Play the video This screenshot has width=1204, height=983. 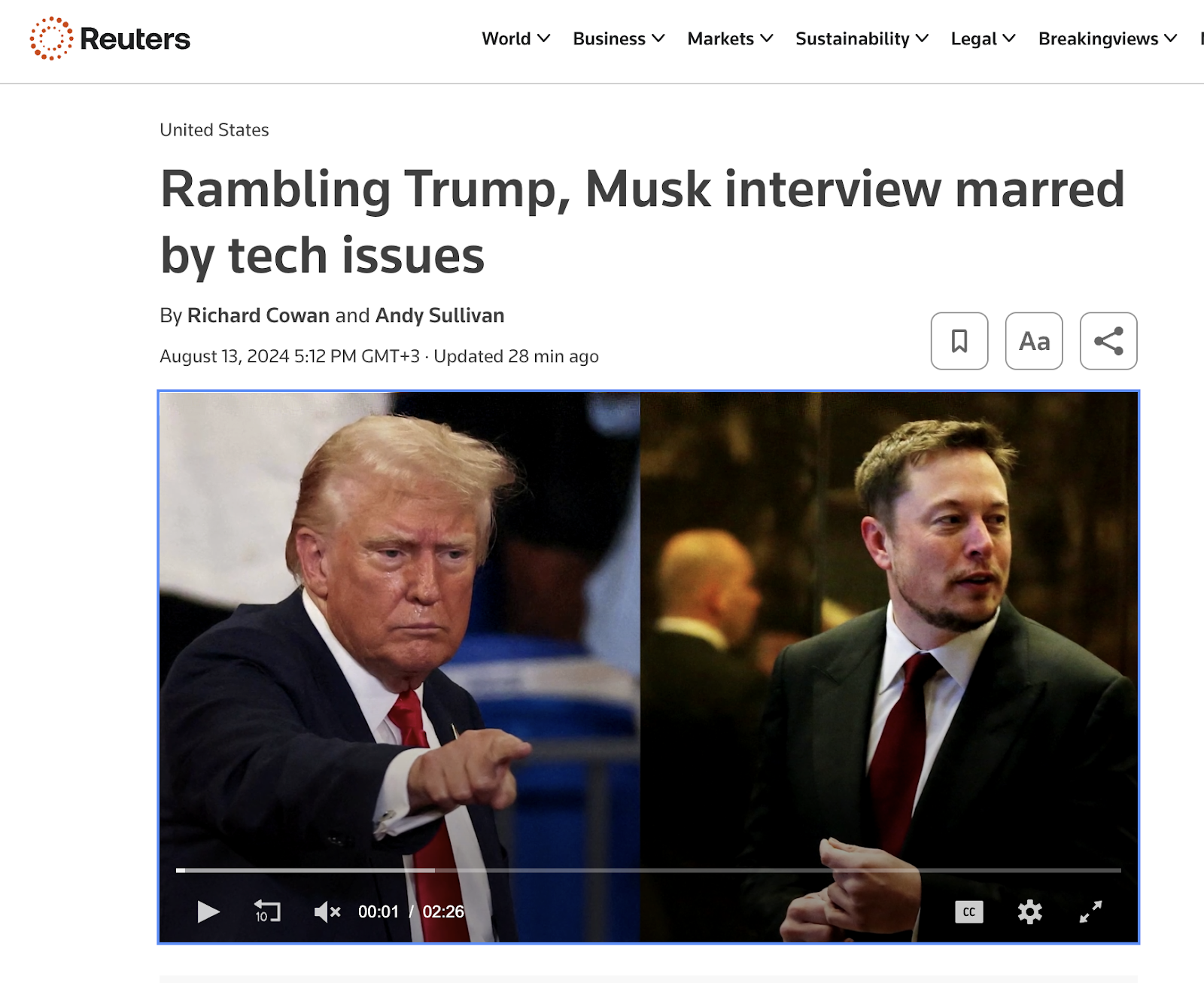coord(208,911)
